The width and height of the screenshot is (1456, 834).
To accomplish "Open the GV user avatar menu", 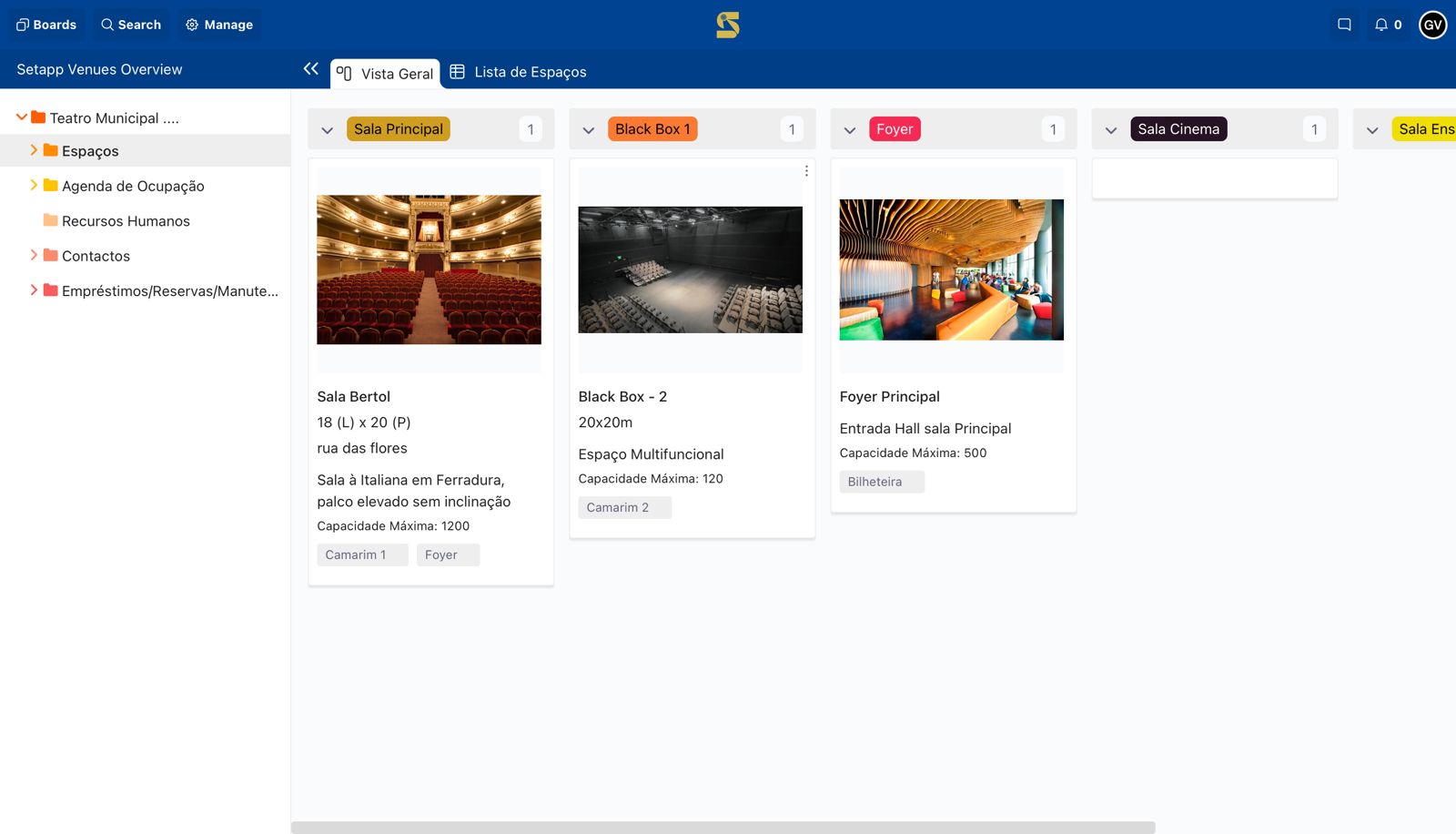I will 1432,25.
